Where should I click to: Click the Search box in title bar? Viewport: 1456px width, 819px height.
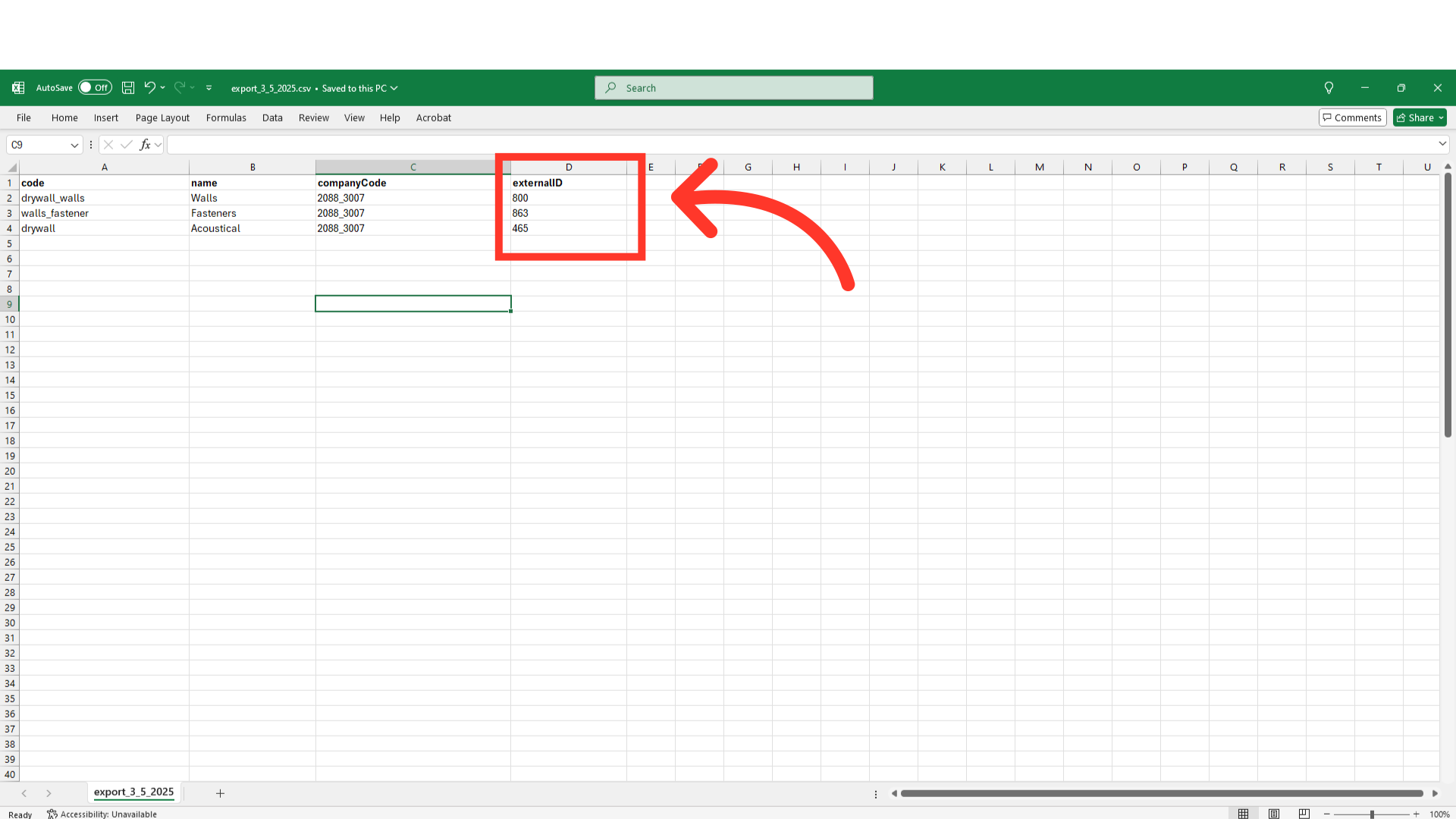tap(733, 88)
